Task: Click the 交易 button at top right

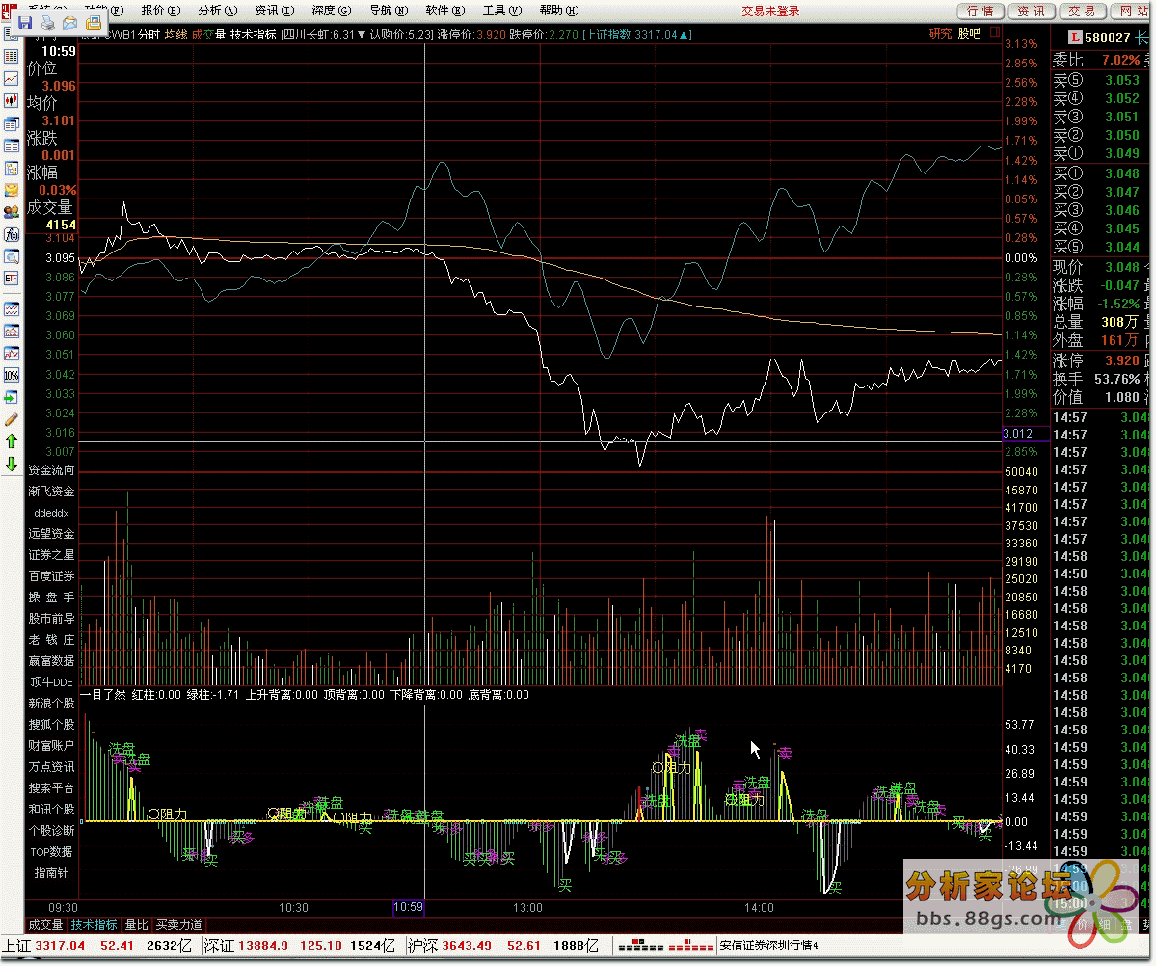Action: [x=1082, y=11]
